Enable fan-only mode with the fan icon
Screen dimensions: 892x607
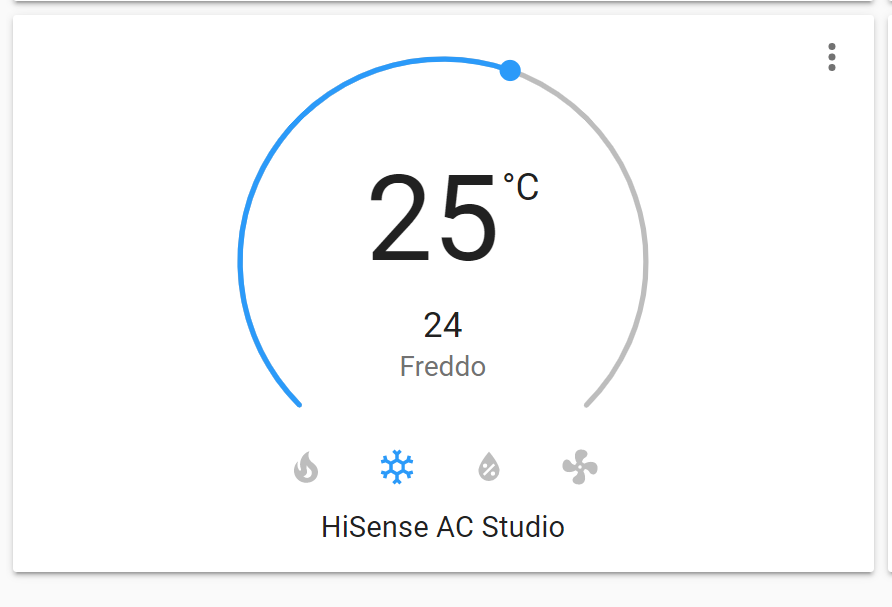point(578,466)
